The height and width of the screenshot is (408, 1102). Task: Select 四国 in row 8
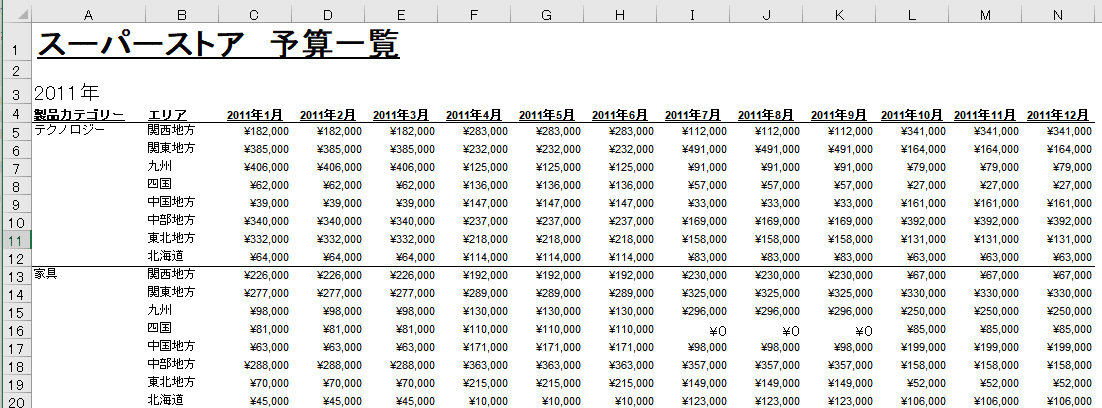160,184
